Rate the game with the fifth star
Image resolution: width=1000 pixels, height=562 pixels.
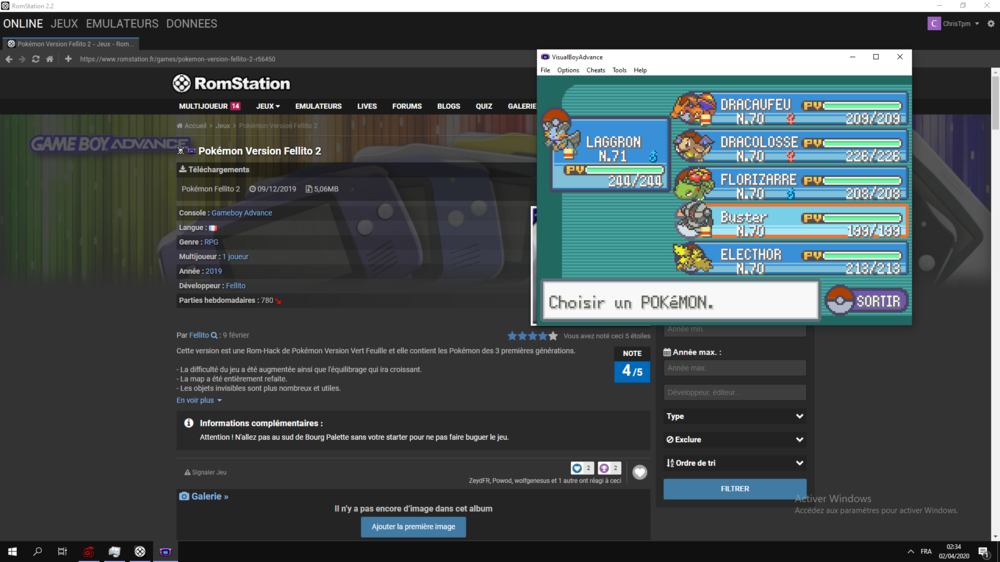pyautogui.click(x=553, y=336)
